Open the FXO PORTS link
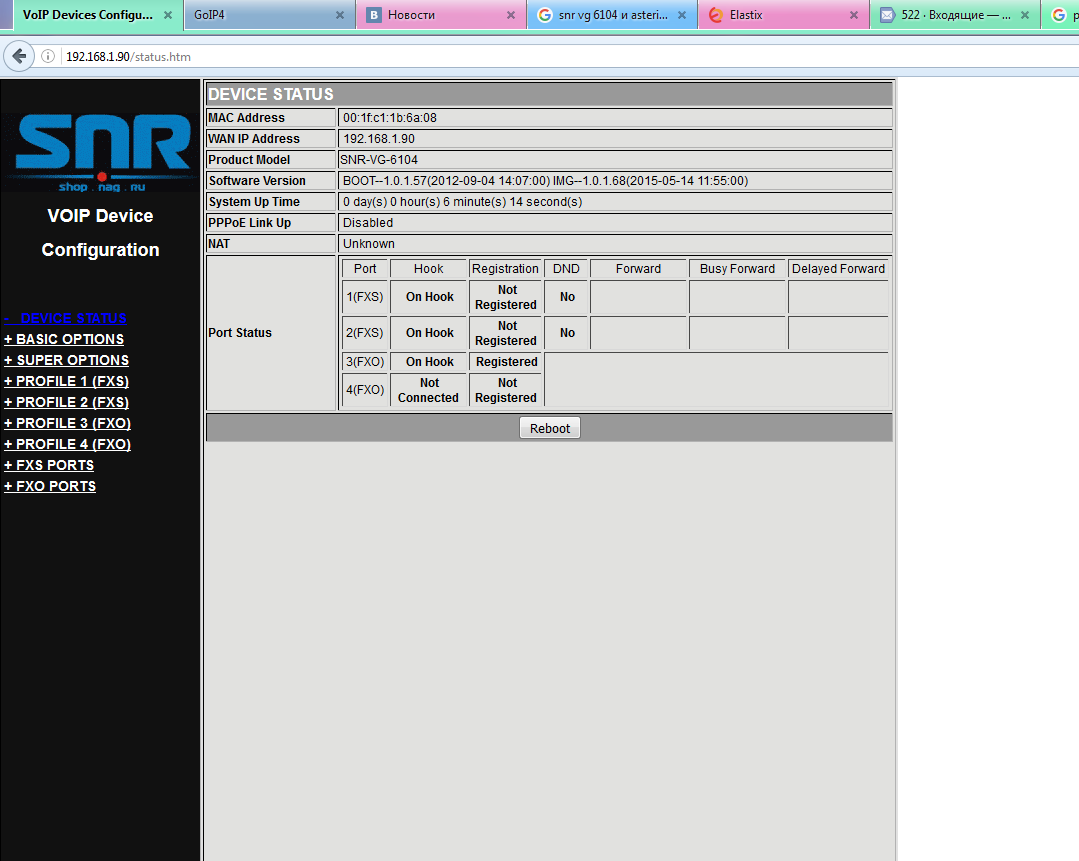 pyautogui.click(x=50, y=486)
